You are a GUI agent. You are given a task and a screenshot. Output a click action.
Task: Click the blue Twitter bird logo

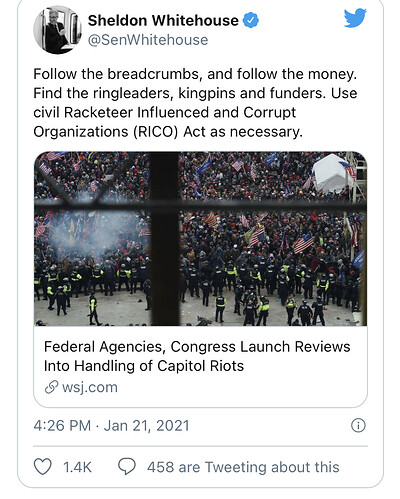(x=355, y=18)
